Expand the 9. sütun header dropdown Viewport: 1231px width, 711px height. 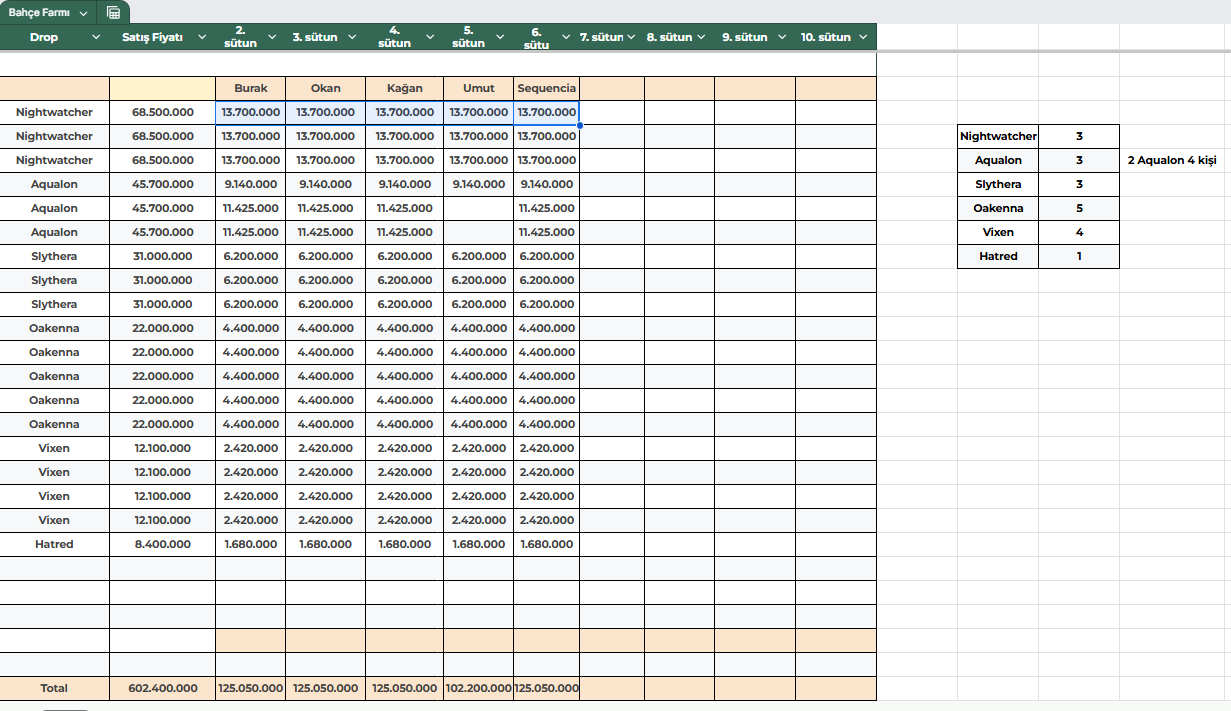tap(779, 37)
